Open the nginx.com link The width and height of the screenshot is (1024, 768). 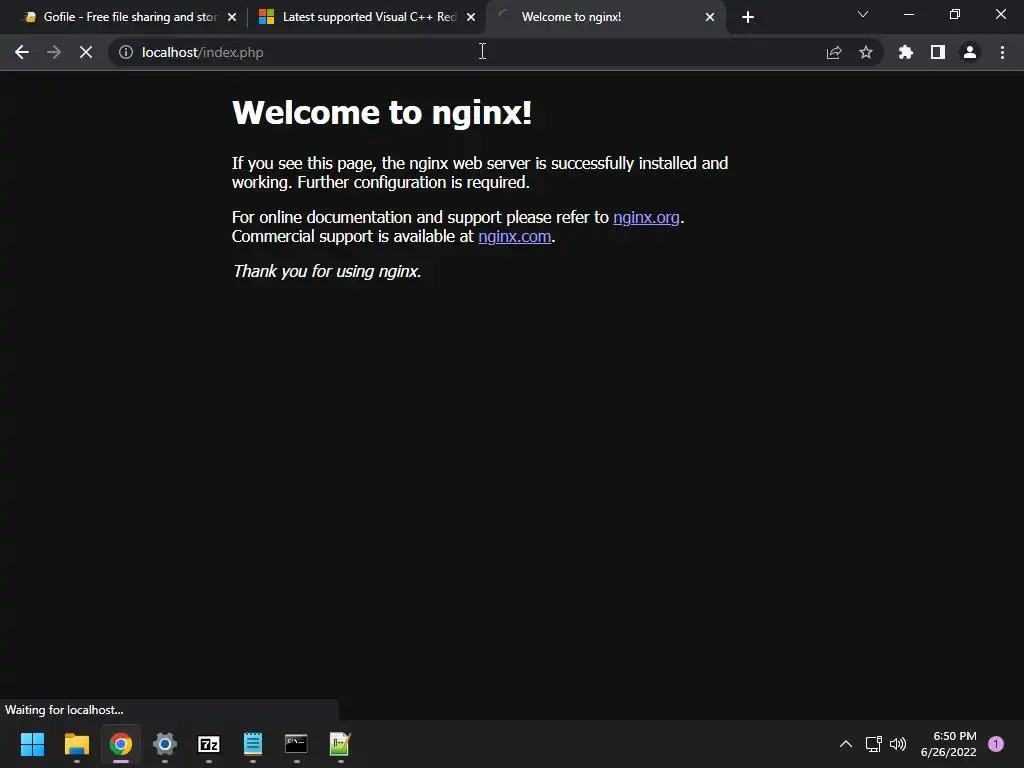click(x=514, y=236)
